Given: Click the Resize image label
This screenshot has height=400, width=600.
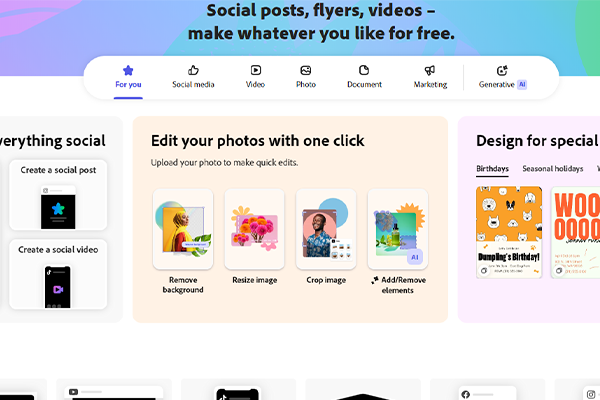Looking at the screenshot, I should 254,280.
